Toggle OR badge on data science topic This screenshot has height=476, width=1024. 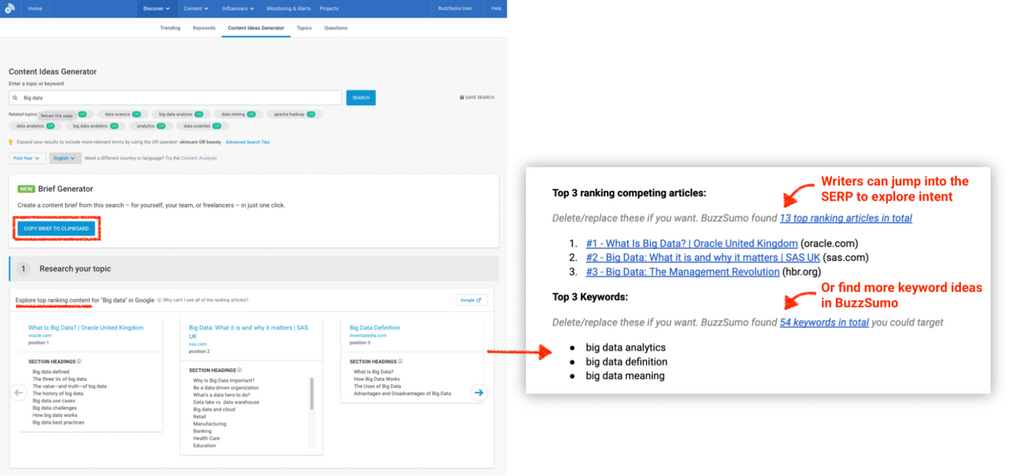pos(135,115)
